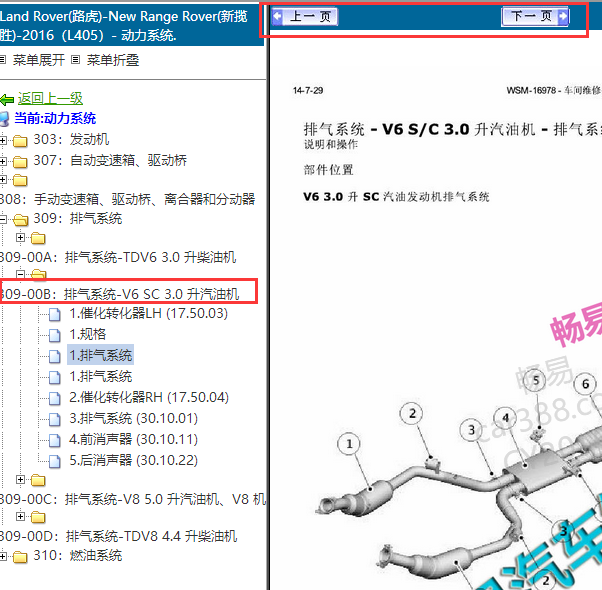Click document icon of 5.后消声器

pos(55,461)
